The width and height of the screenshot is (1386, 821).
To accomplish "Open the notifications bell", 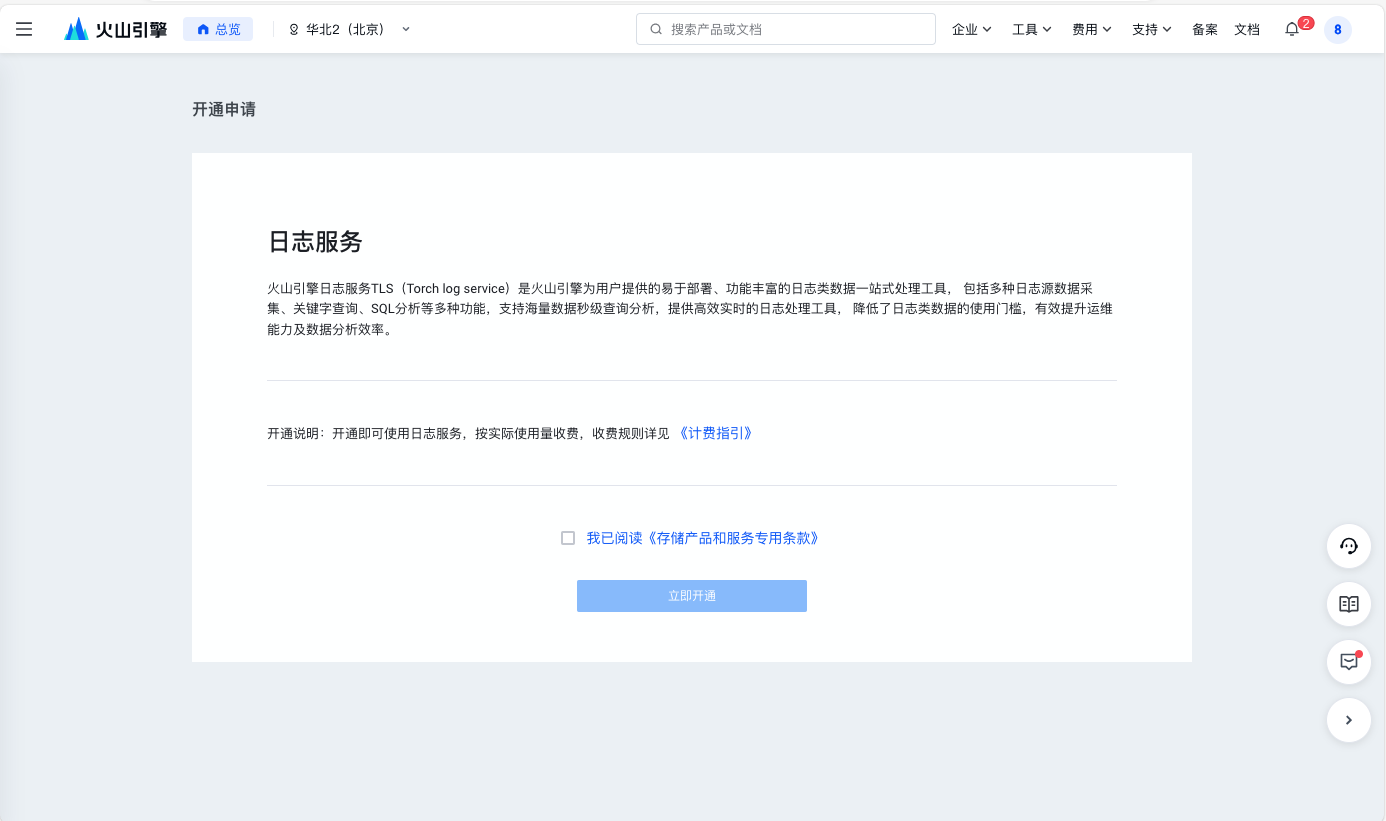I will (1292, 29).
